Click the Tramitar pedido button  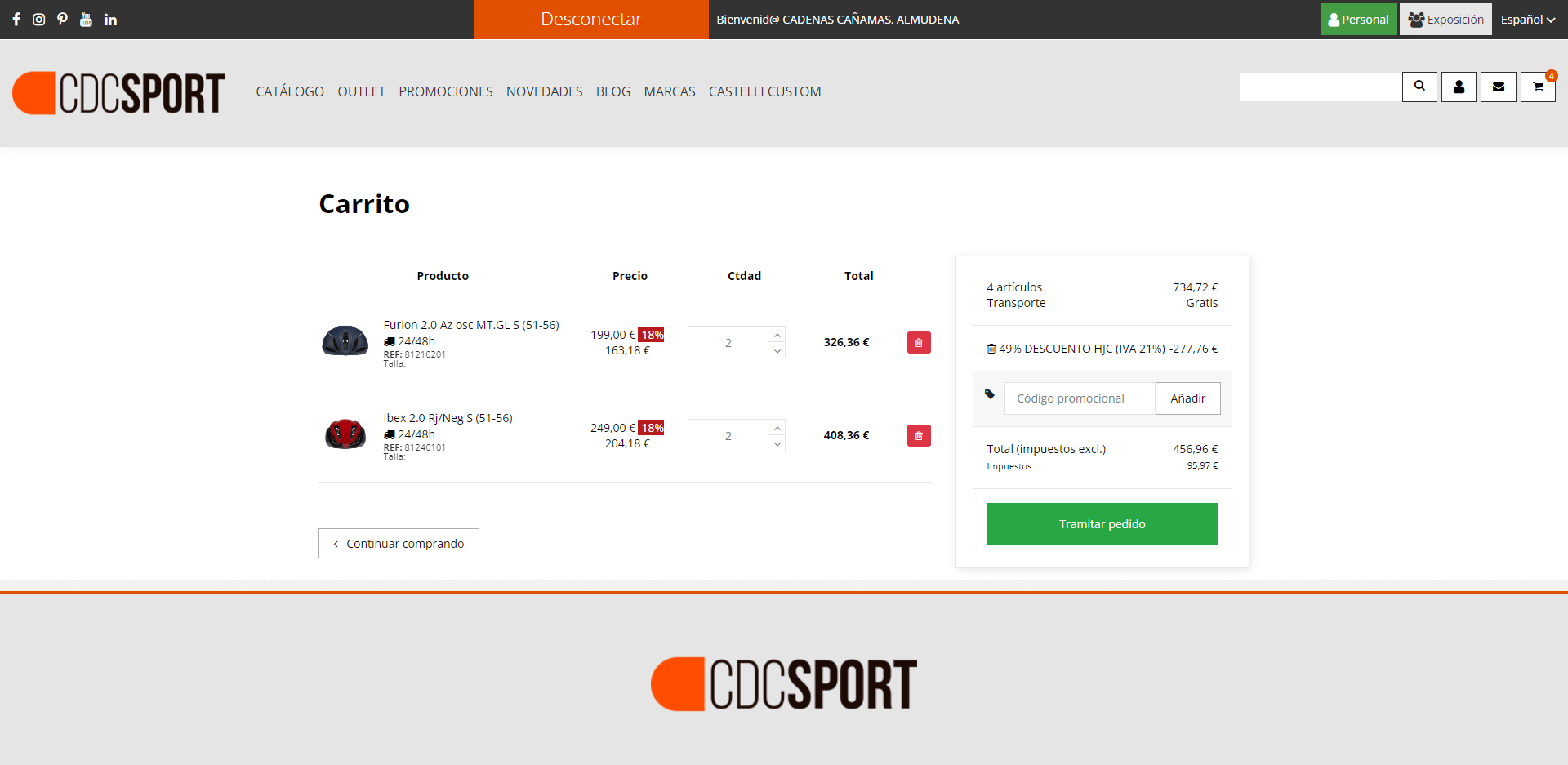click(1102, 524)
